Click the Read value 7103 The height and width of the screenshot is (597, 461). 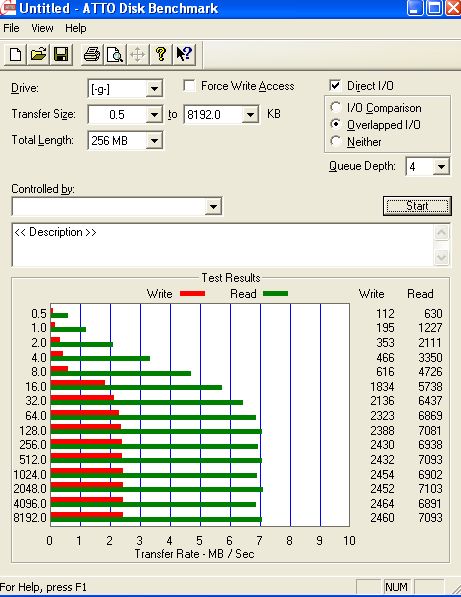[430, 488]
